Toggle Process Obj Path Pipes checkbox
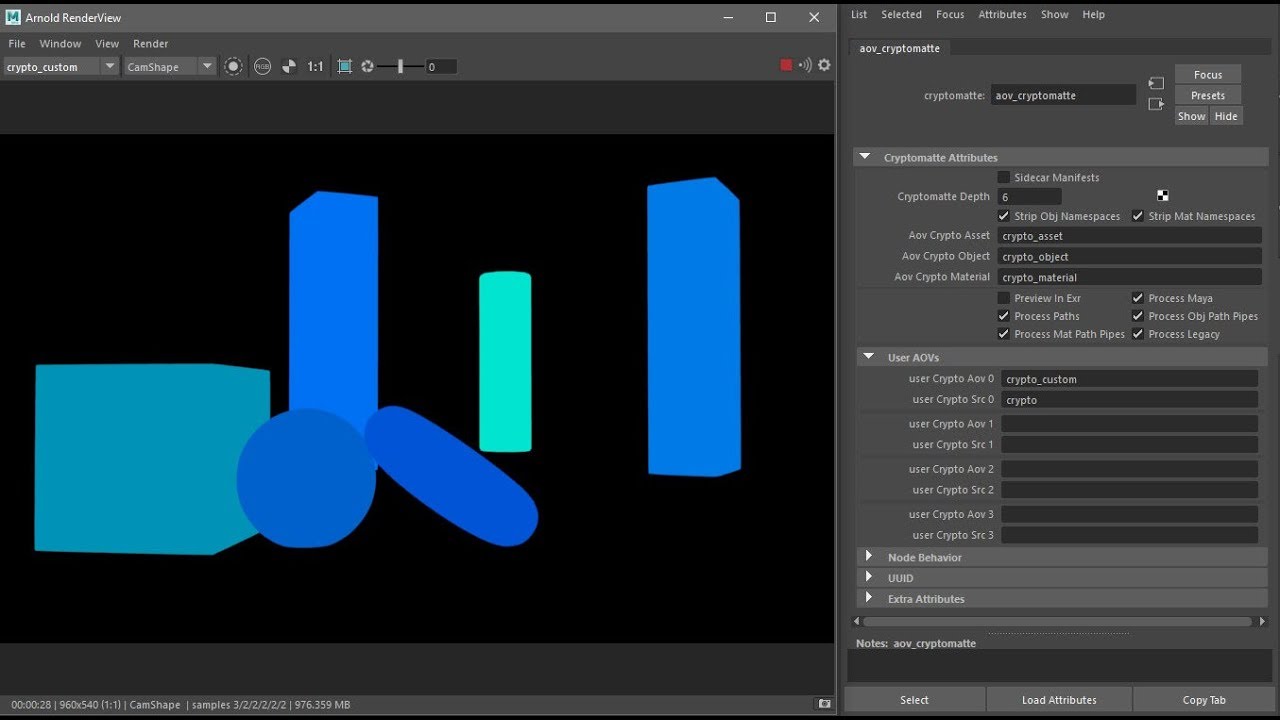This screenshot has width=1280, height=720. pos(1138,316)
